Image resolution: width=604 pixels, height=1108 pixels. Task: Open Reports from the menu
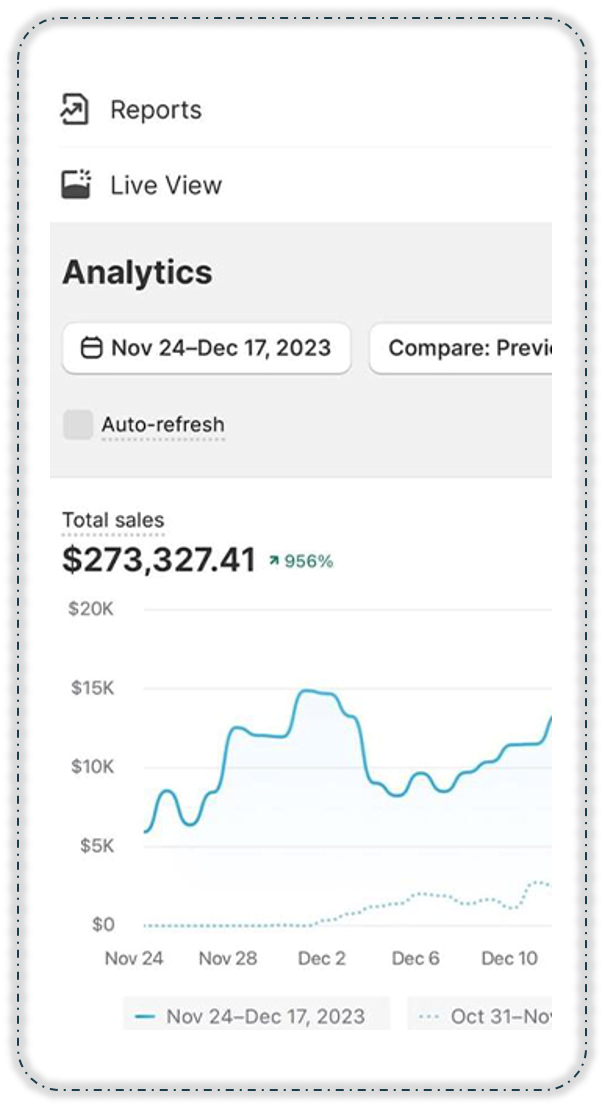tap(156, 110)
